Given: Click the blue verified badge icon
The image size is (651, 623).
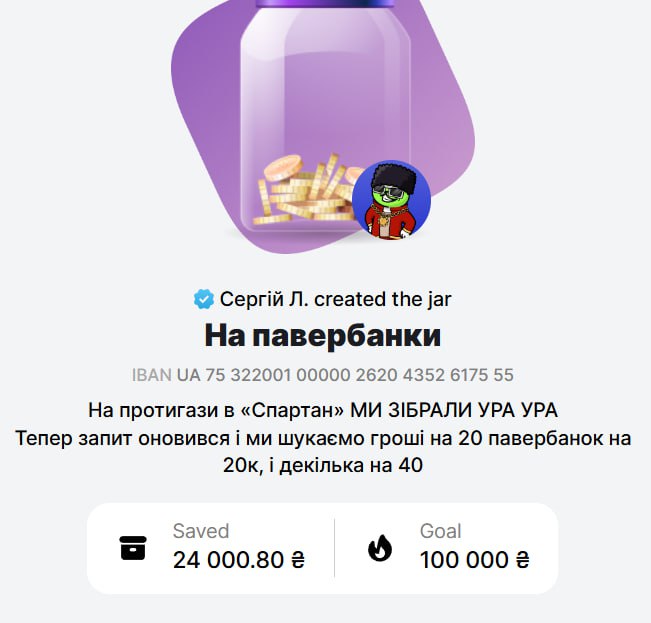Looking at the screenshot, I should point(203,299).
